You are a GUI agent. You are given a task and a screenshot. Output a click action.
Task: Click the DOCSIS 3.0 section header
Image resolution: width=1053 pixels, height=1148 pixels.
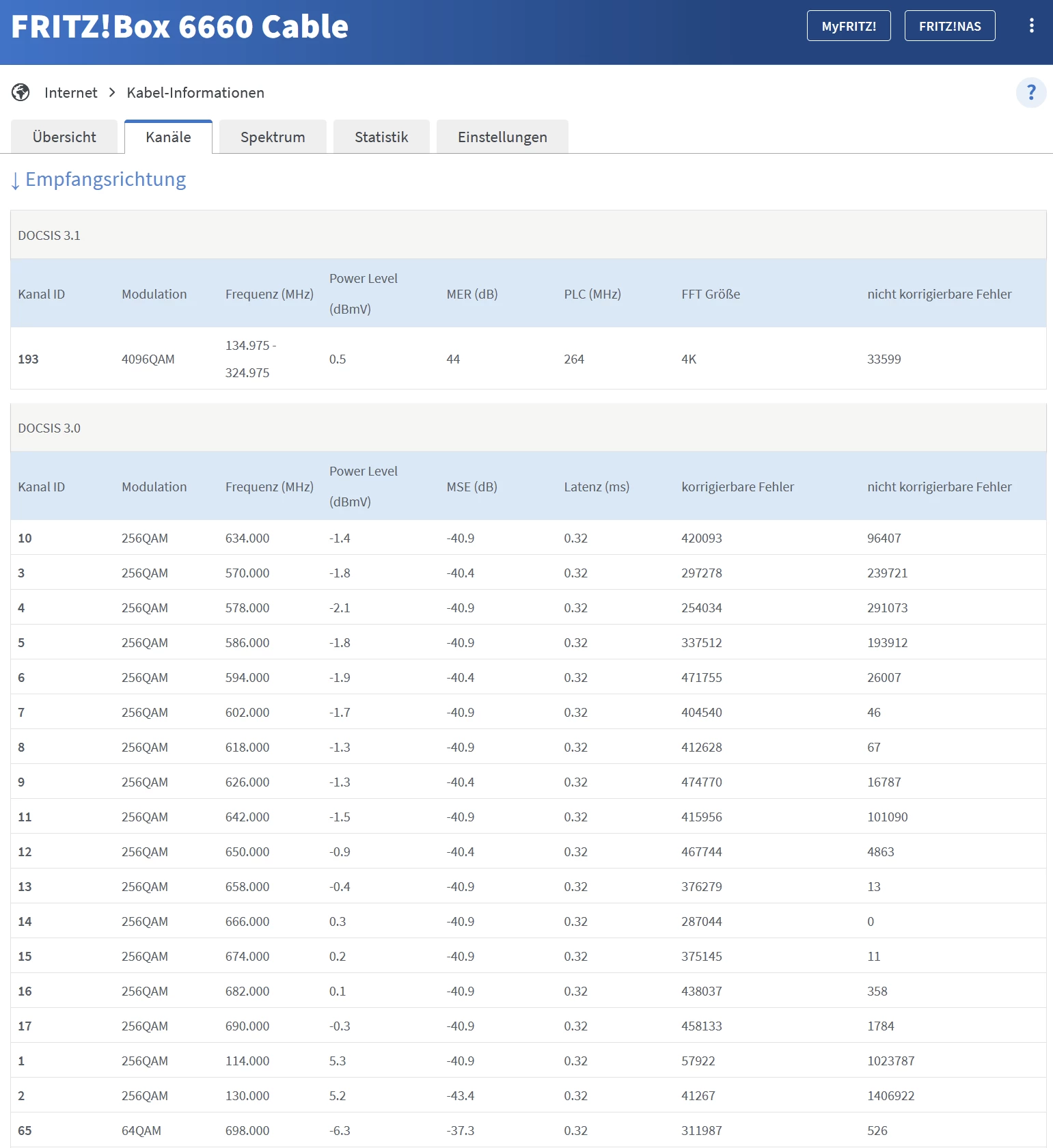[49, 428]
